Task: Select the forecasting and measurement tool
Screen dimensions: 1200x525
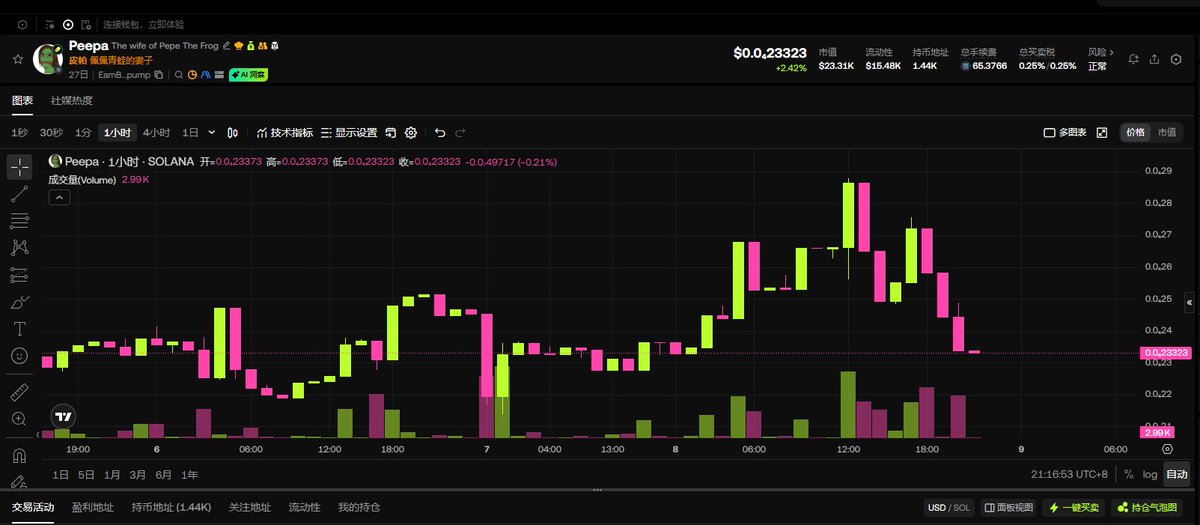Action: pyautogui.click(x=19, y=274)
